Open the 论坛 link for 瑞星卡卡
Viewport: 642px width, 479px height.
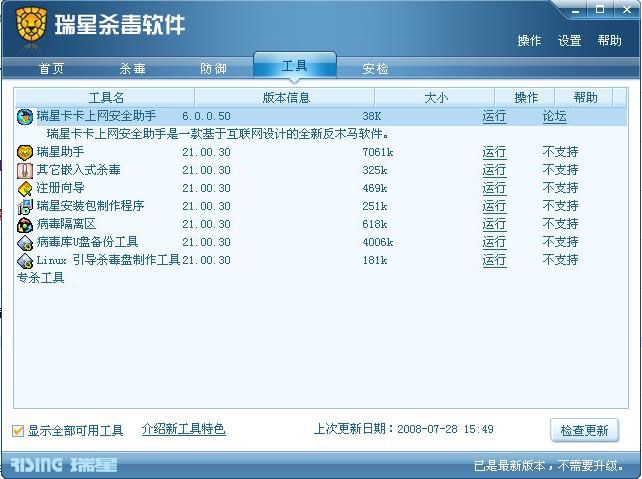coord(554,116)
